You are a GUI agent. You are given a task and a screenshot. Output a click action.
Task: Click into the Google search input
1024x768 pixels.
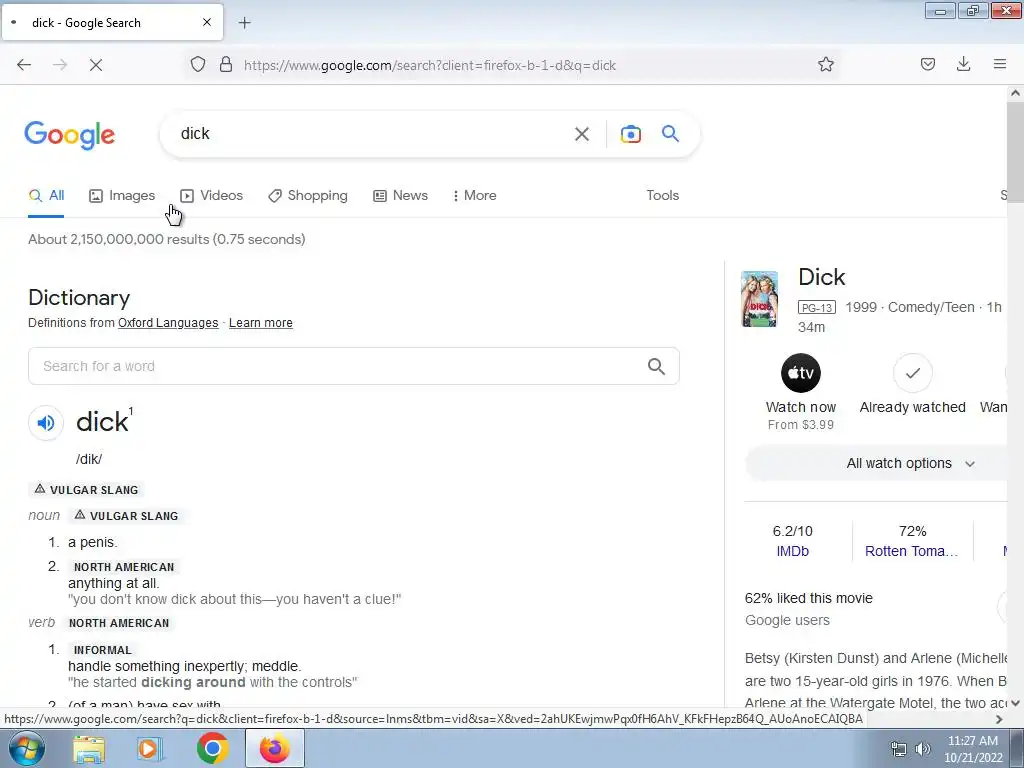[x=372, y=134]
